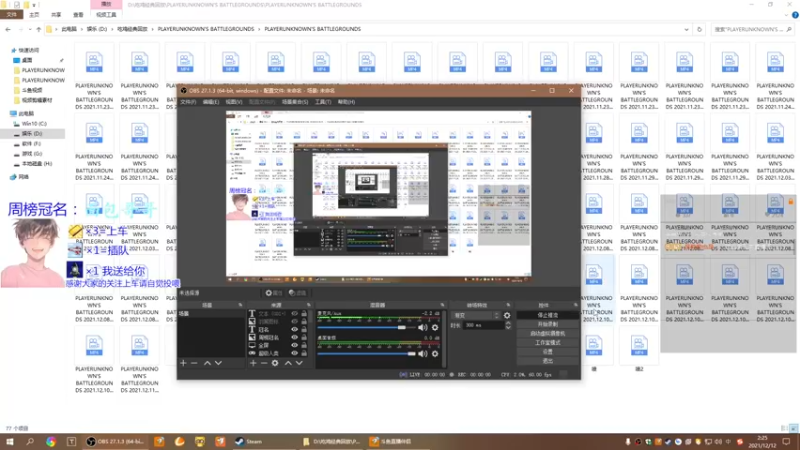800x450 pixels.
Task: Open taskbar search magnifier
Action: [x=30, y=441]
